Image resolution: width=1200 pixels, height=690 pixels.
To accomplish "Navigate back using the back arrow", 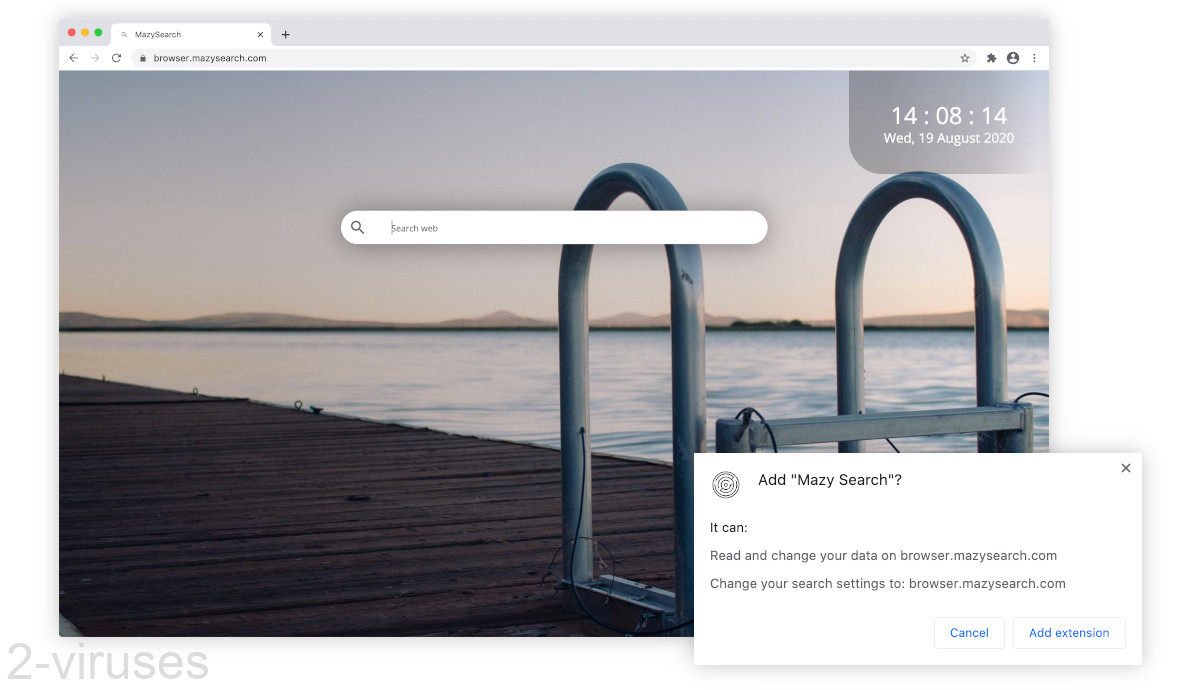I will coord(73,58).
